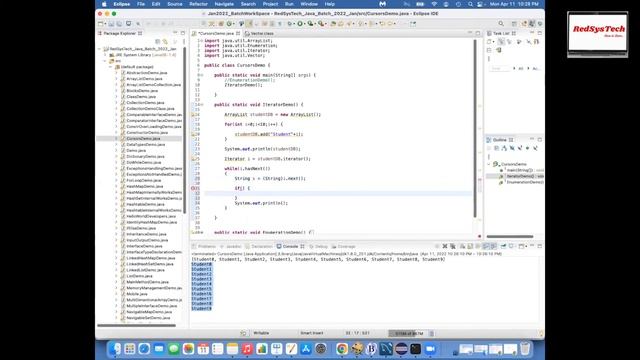Click Link with Editor in Package Explorer

(x=165, y=42)
